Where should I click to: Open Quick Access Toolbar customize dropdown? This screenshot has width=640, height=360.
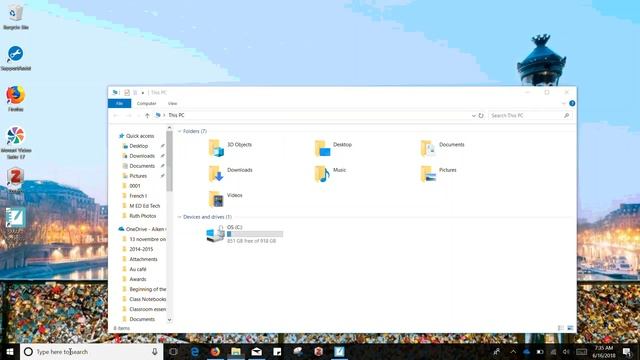pyautogui.click(x=143, y=93)
